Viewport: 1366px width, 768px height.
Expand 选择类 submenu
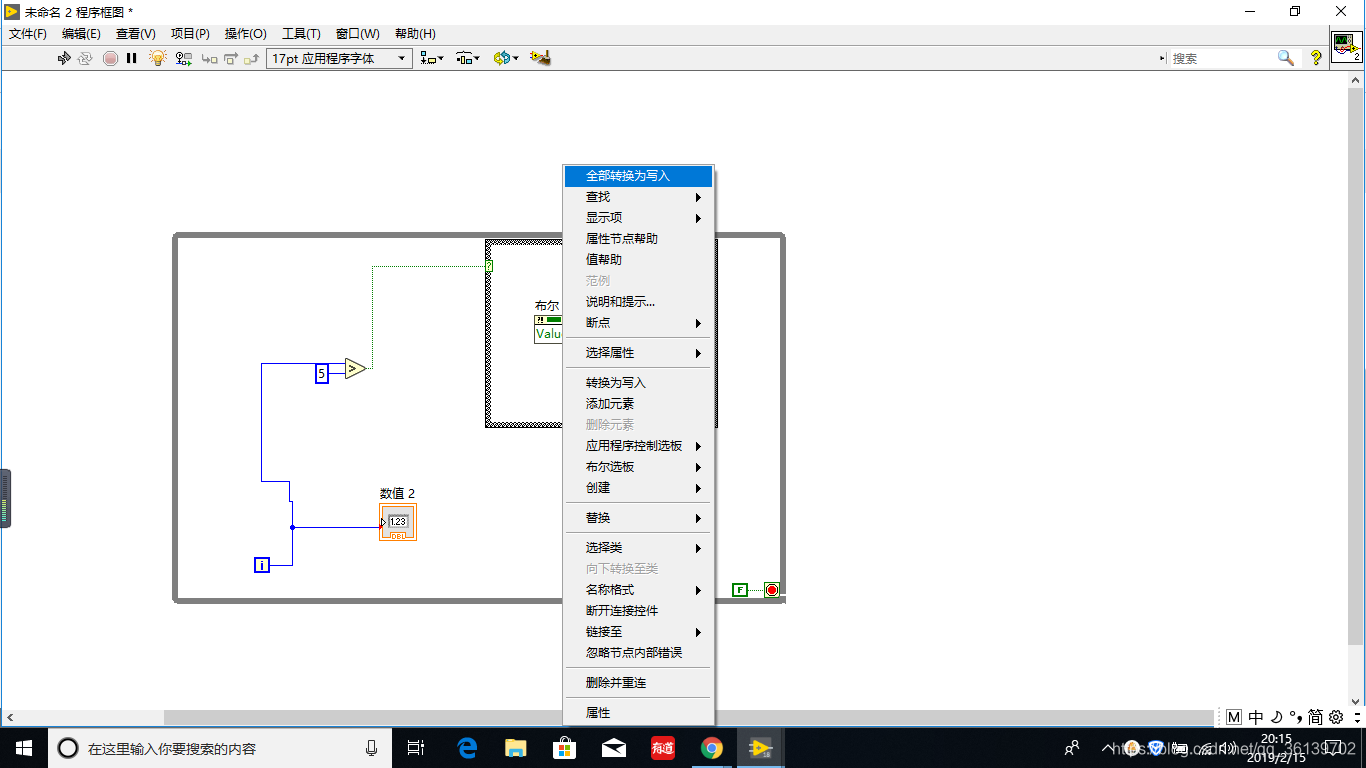pos(639,548)
